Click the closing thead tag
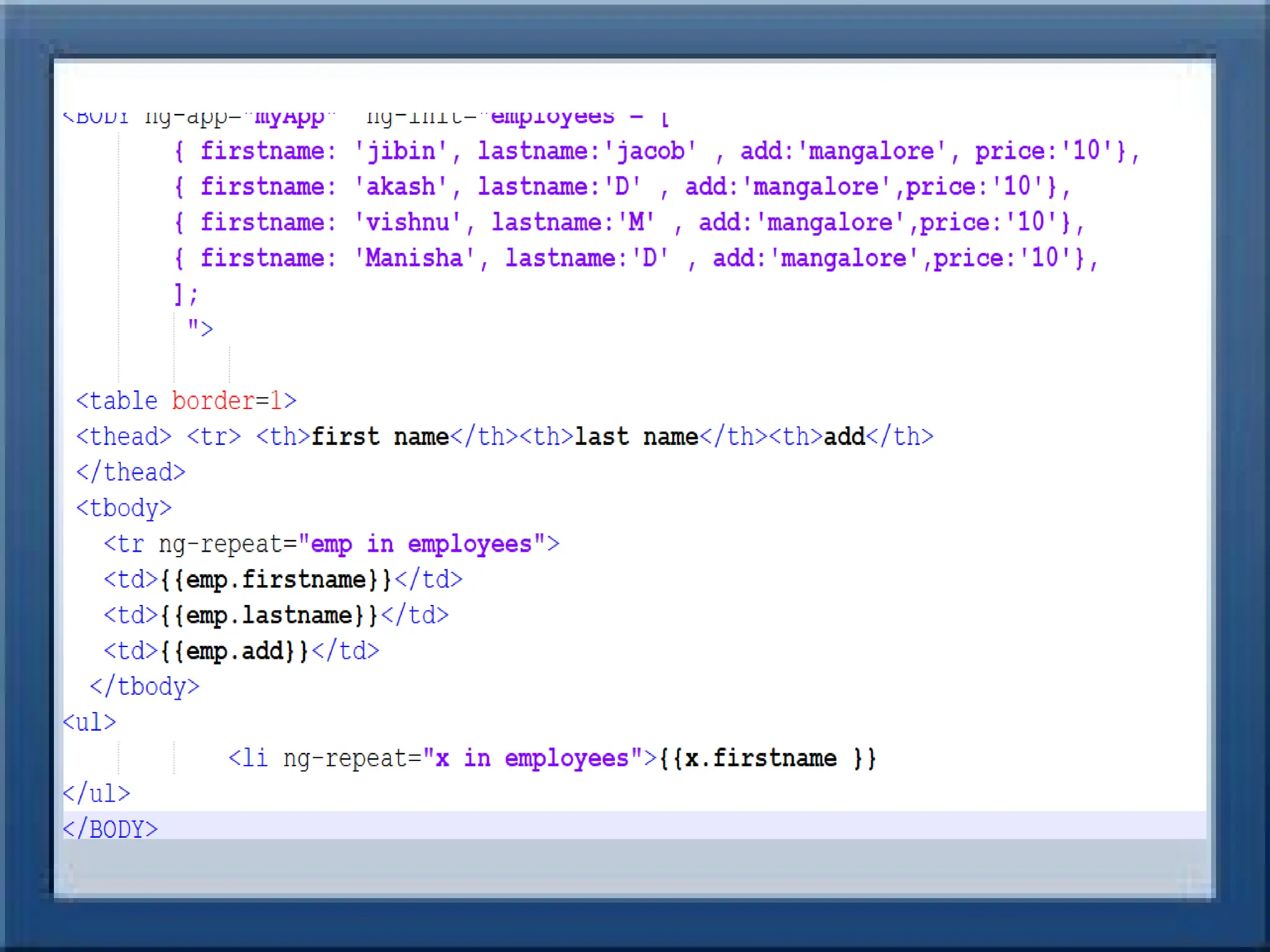The image size is (1270, 952). point(130,472)
